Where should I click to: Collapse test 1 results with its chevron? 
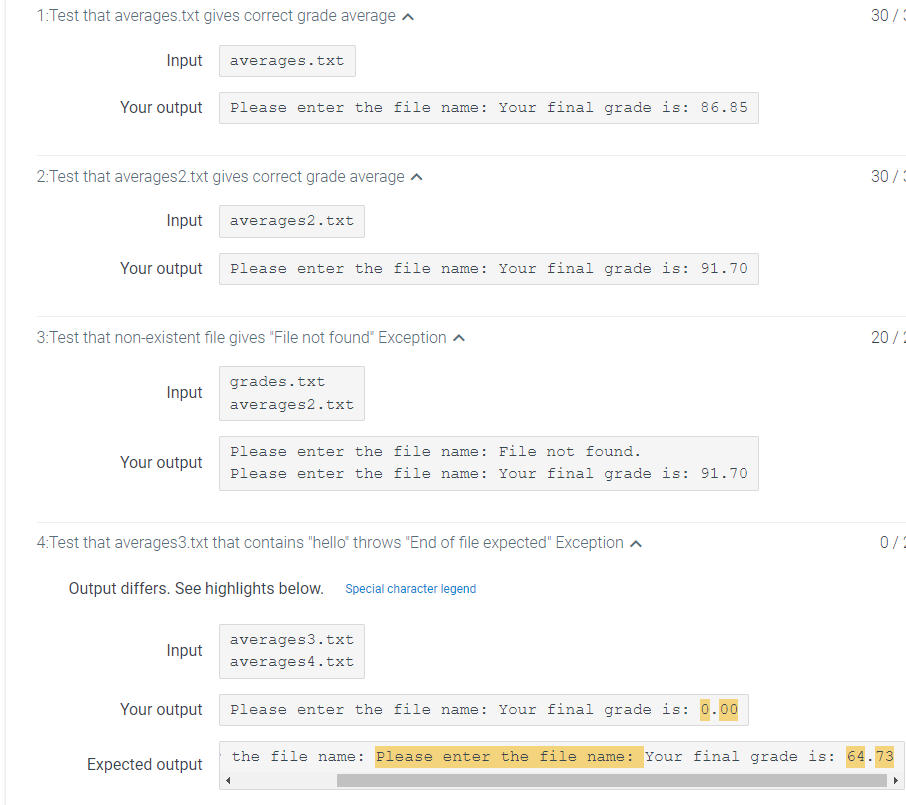click(408, 16)
